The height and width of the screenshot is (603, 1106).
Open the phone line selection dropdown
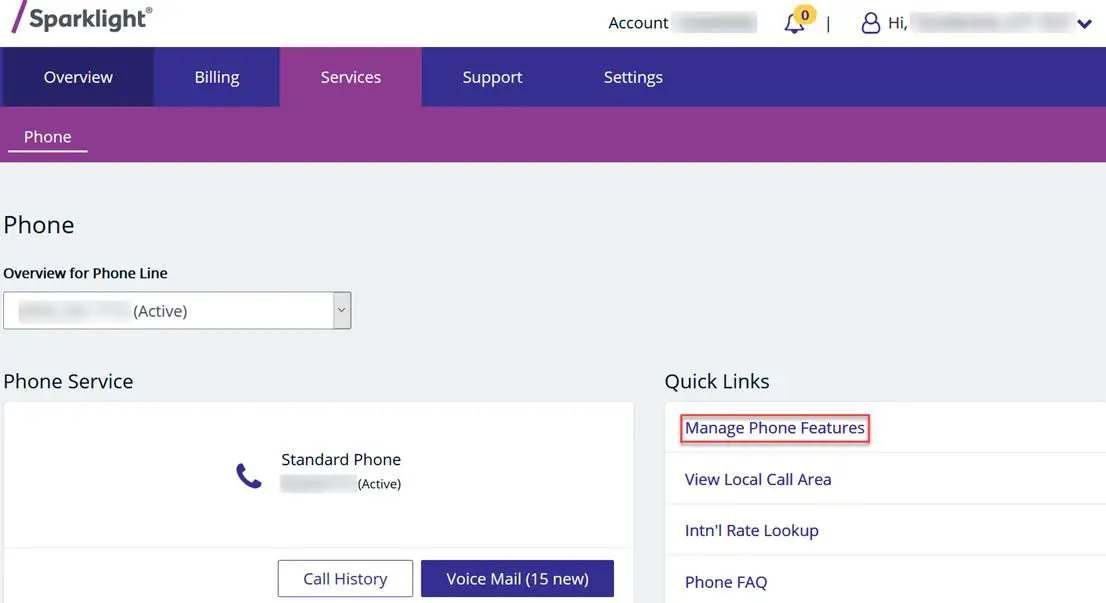(x=177, y=310)
